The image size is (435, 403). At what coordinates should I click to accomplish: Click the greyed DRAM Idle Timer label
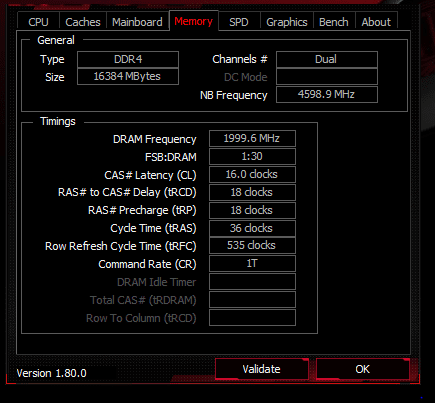coord(156,282)
